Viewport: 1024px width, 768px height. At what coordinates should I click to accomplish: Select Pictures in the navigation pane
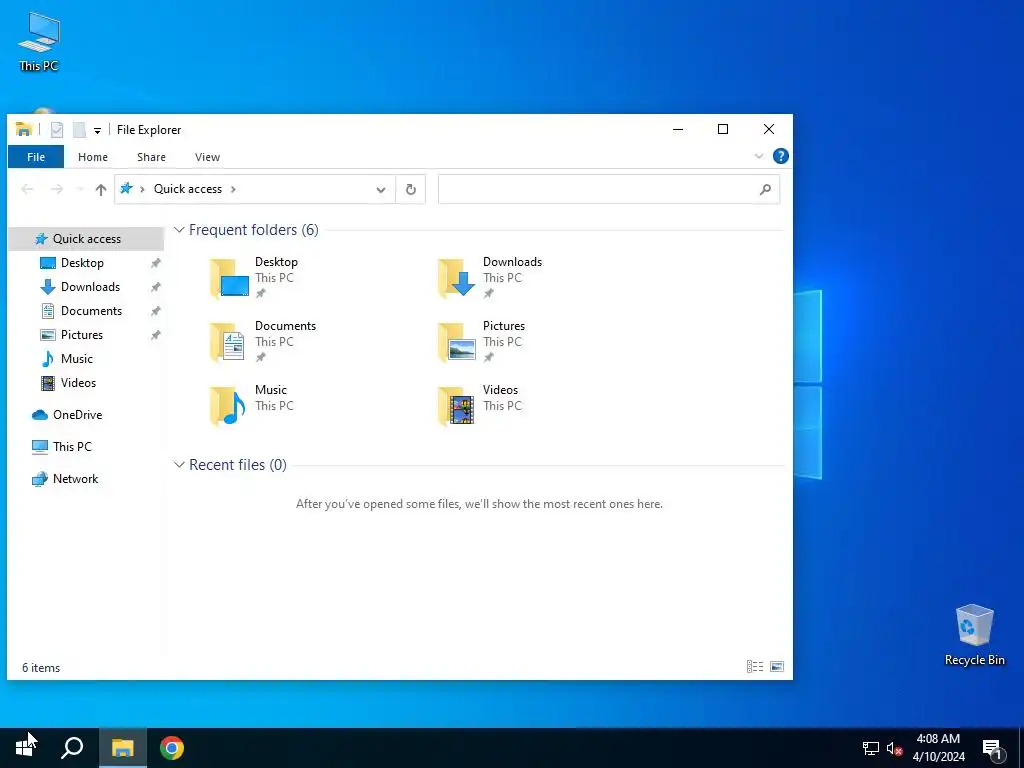81,335
